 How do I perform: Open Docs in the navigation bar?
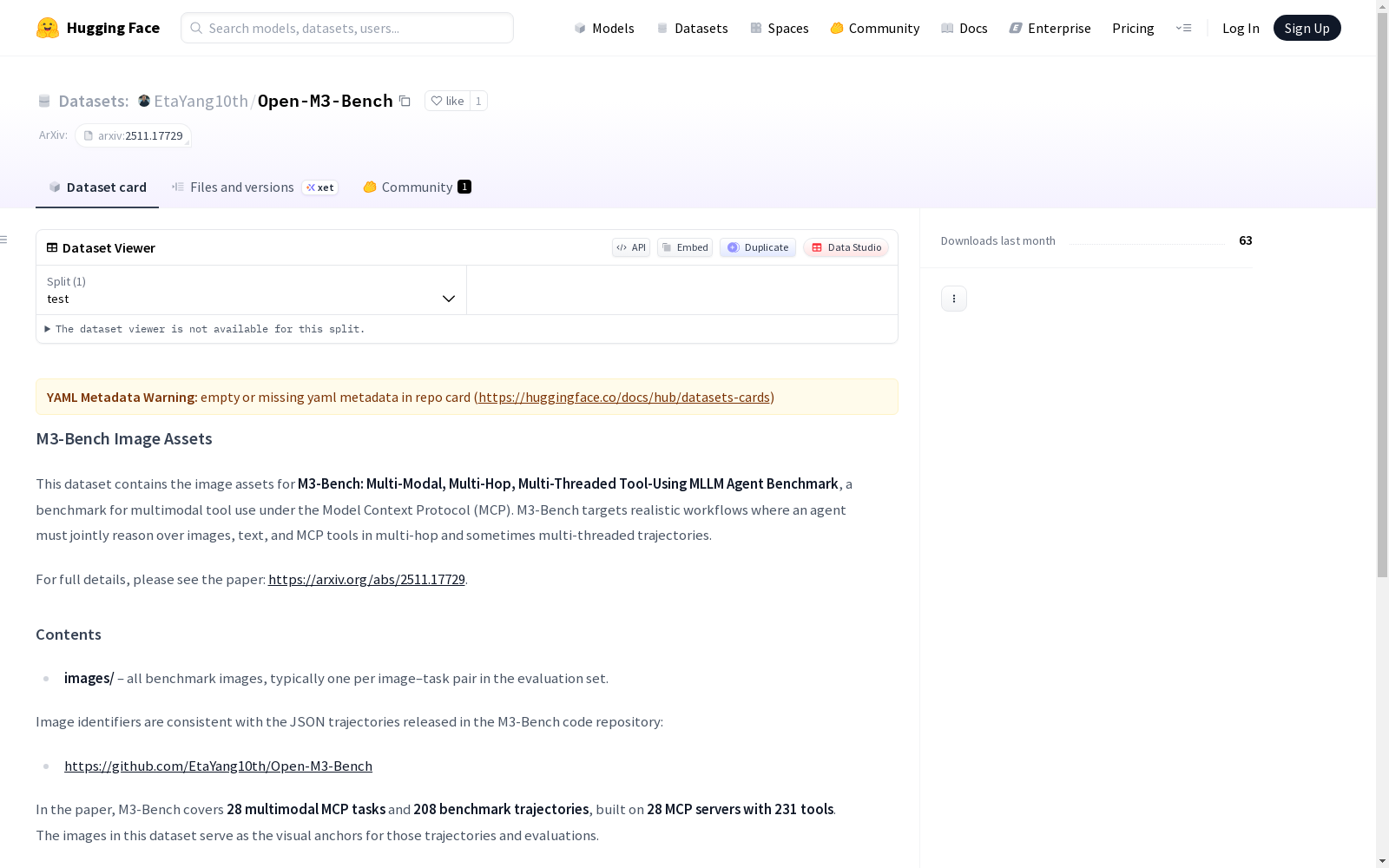964,28
